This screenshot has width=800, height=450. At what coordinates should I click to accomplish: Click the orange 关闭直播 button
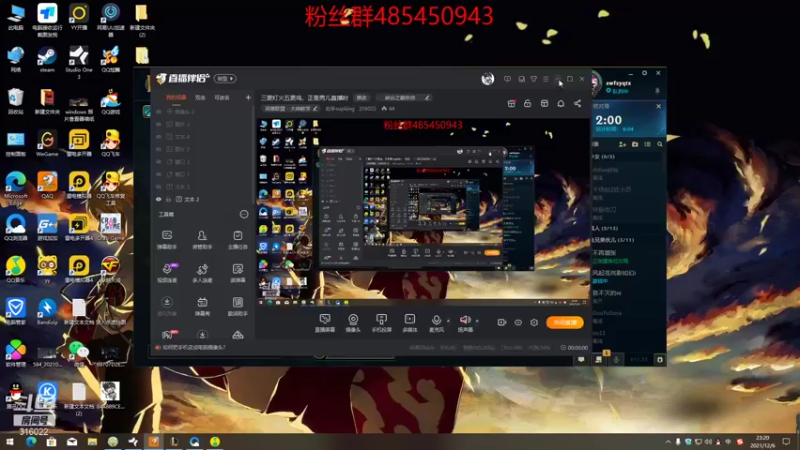(x=565, y=322)
